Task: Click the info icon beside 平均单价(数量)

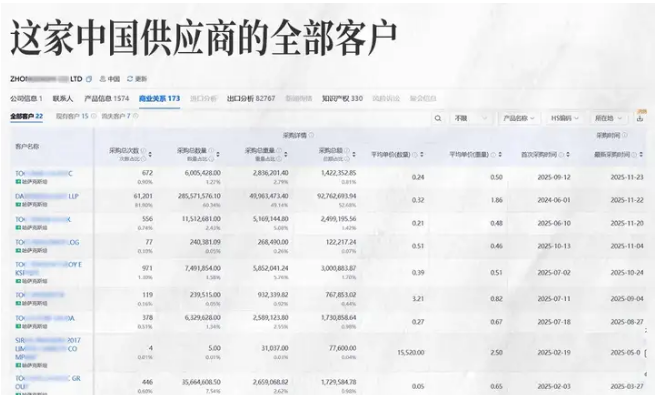Action: pos(415,154)
